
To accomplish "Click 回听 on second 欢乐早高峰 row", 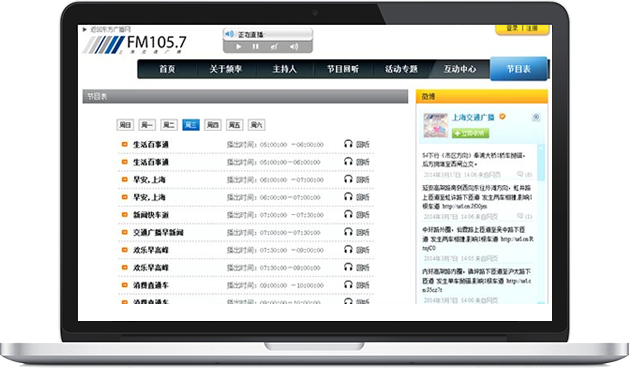I will (363, 268).
